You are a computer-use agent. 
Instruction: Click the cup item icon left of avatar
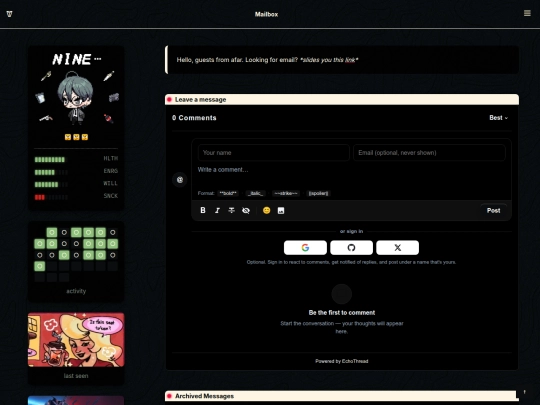(40, 98)
